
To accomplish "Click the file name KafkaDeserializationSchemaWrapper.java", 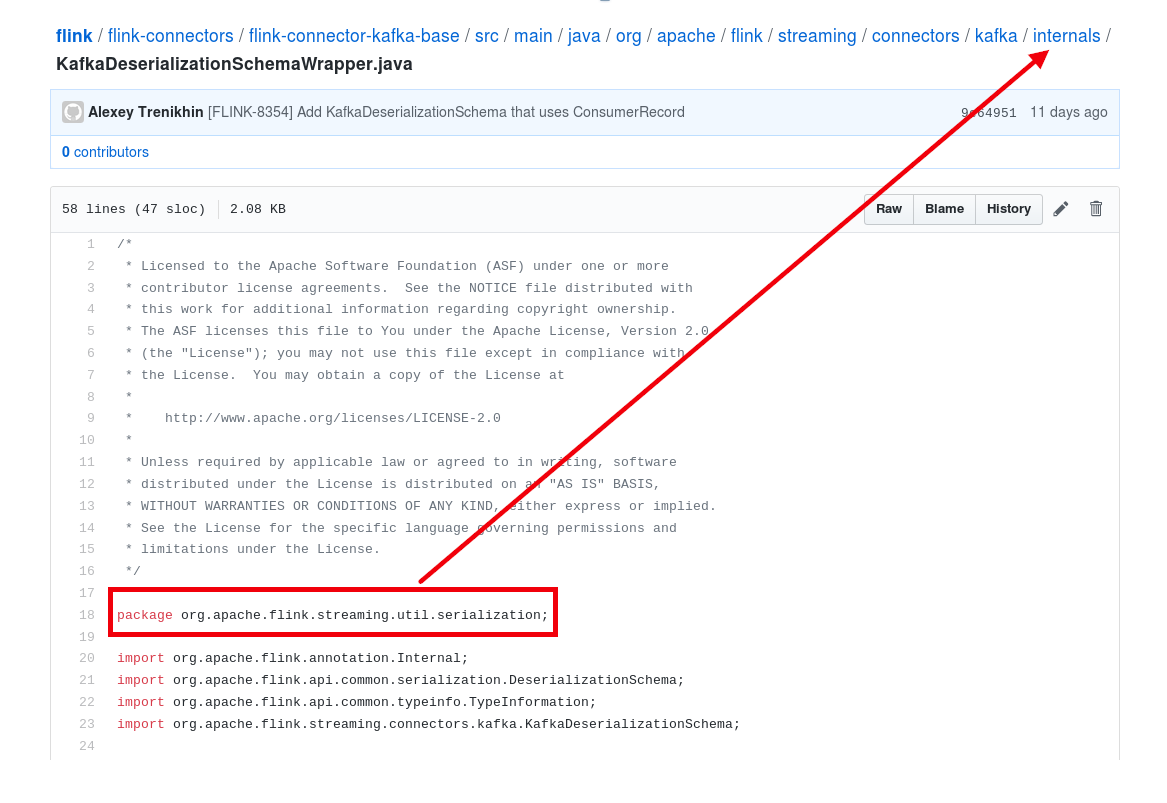I will [234, 64].
